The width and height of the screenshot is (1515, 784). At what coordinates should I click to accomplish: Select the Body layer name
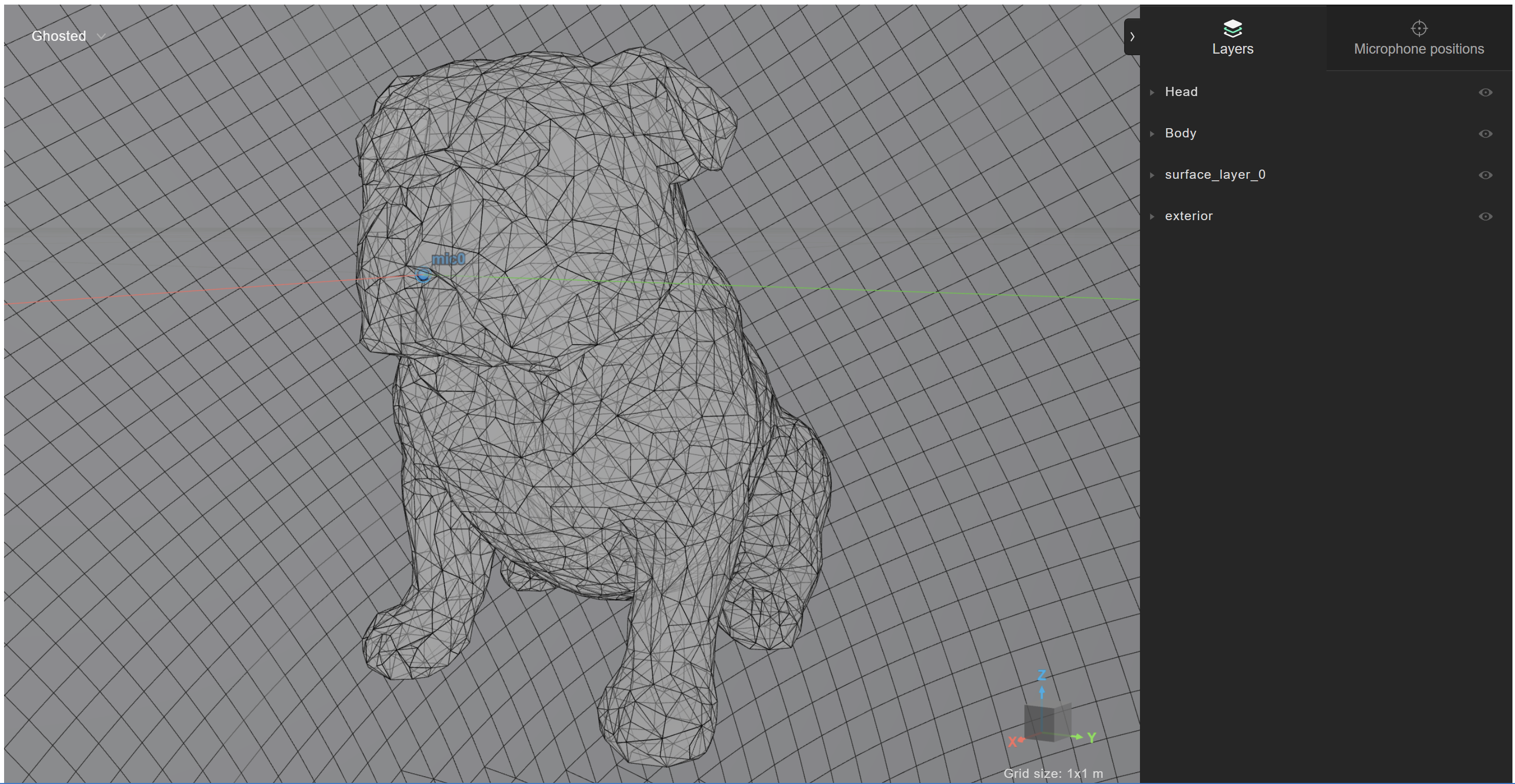click(x=1180, y=133)
